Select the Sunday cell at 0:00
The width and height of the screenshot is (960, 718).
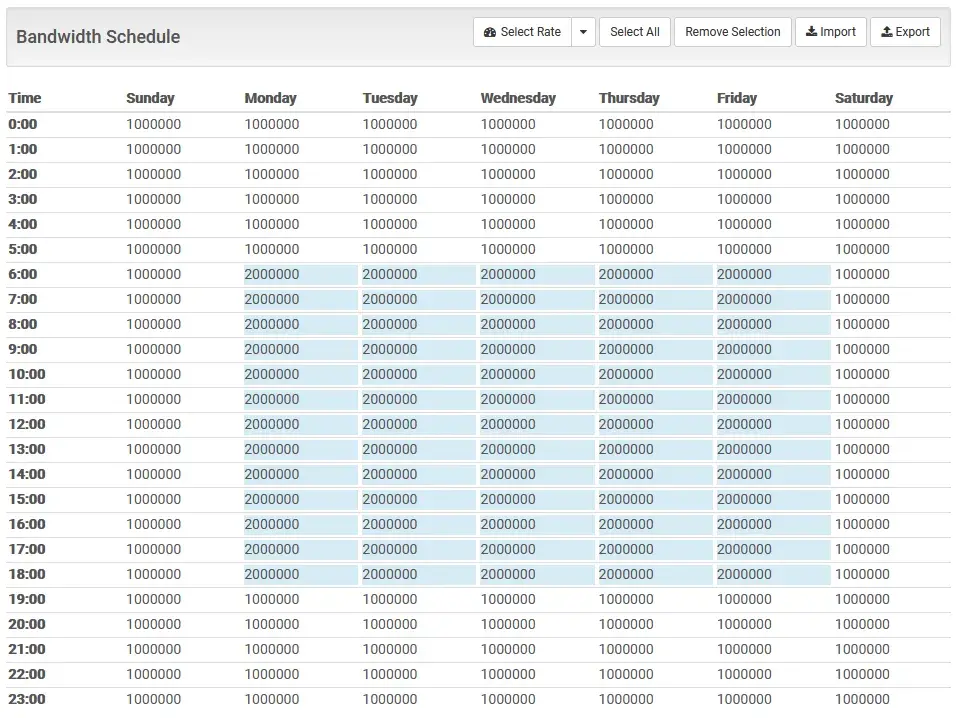pyautogui.click(x=153, y=124)
